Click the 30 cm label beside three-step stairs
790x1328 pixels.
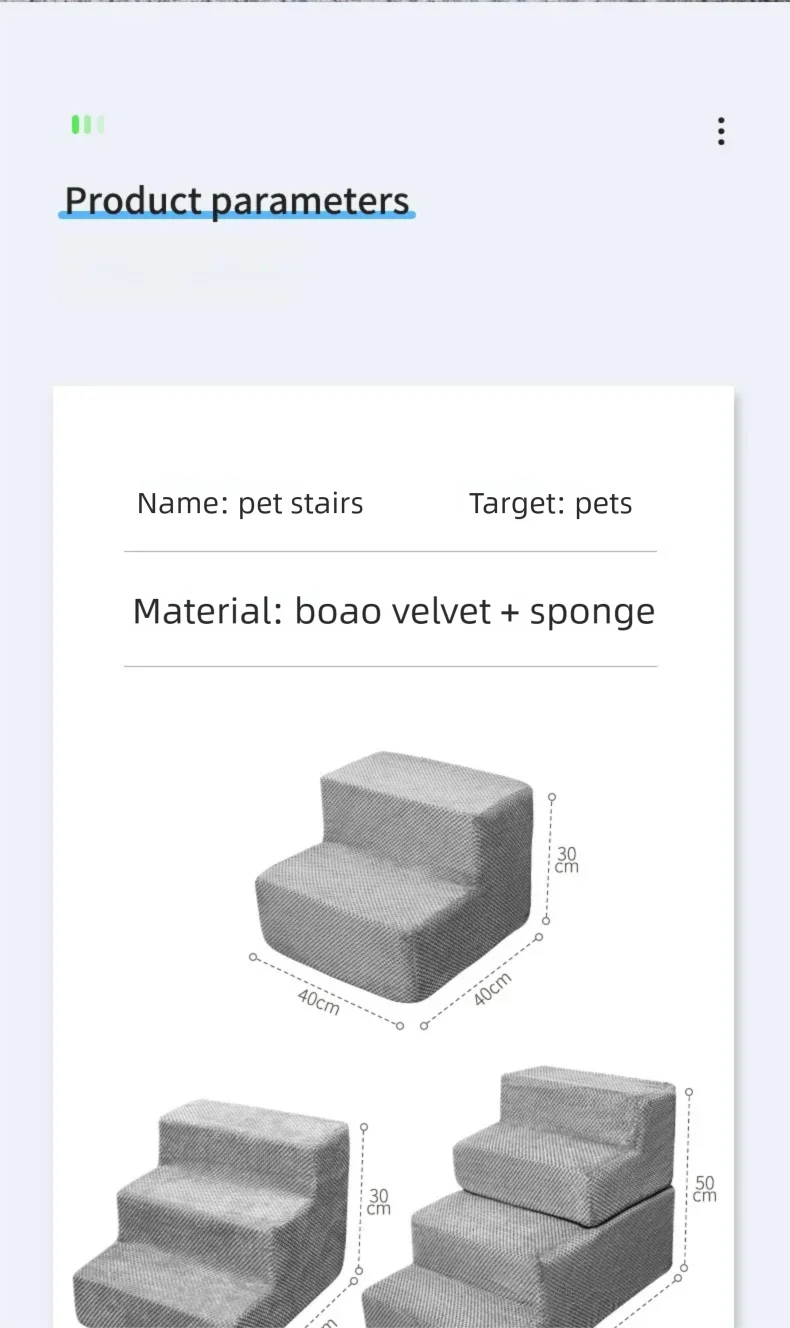378,1201
